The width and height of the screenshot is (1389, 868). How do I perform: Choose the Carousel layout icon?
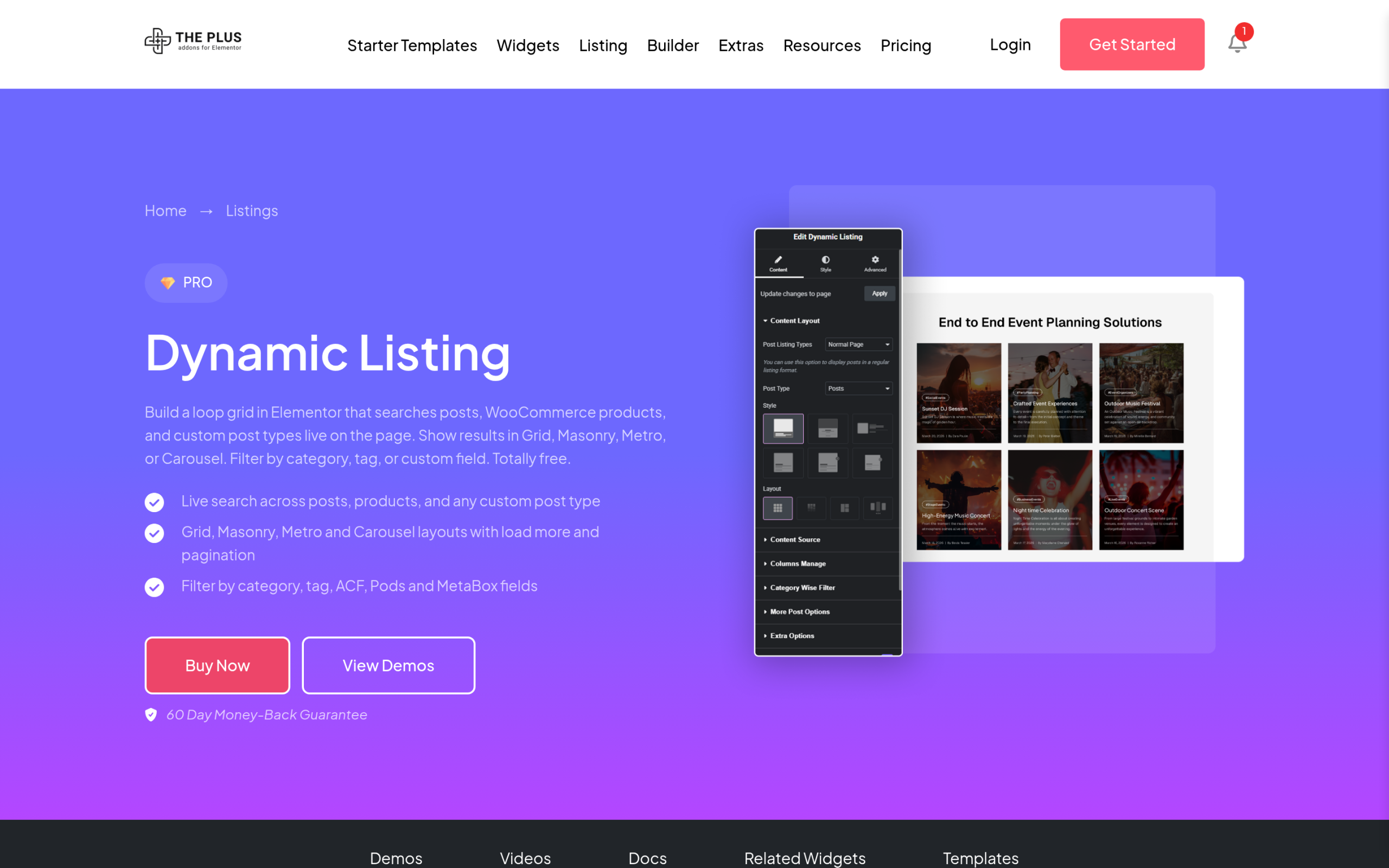tap(877, 508)
